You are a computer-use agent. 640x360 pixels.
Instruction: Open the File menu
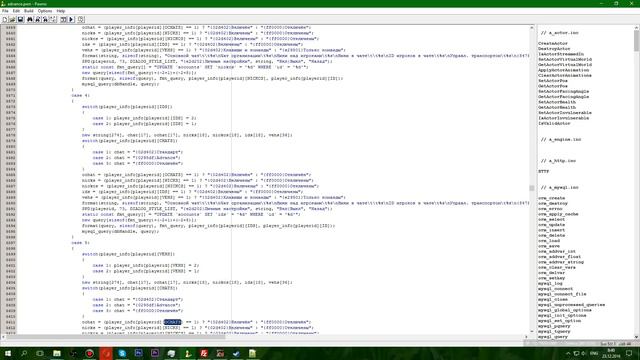pyautogui.click(x=5, y=11)
